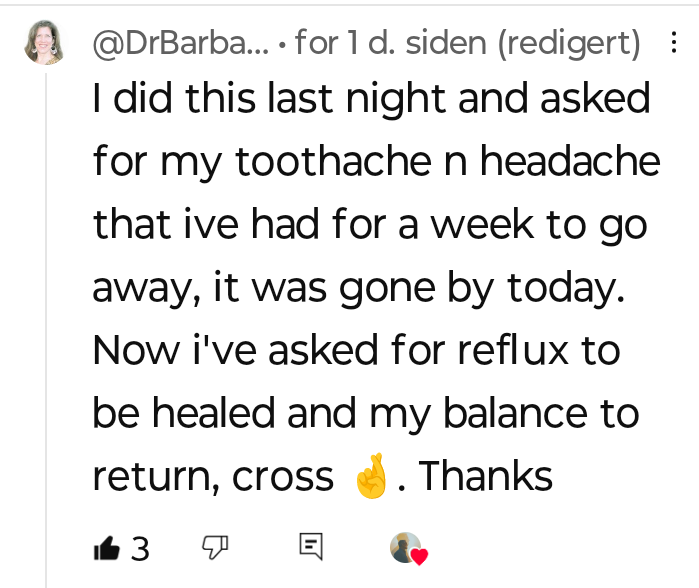Click the red heart badge
Viewport: 699px width, 588px height.
420,556
